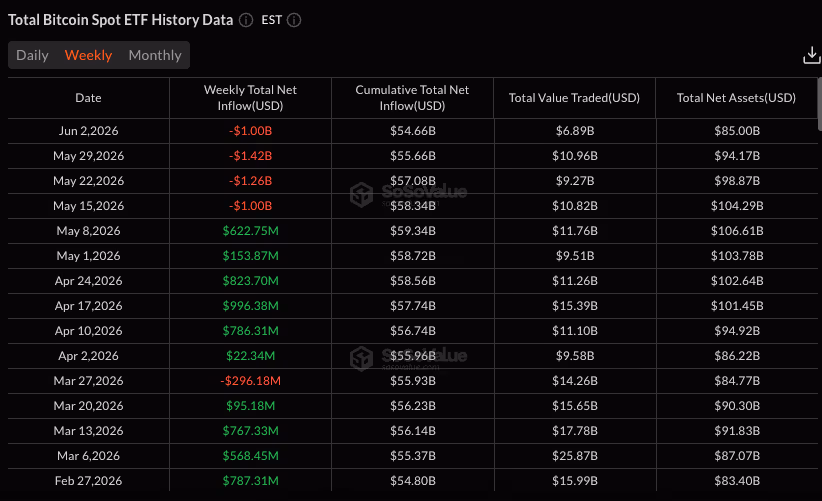
Task: Click the $17.78B value traded cell
Action: tap(575, 431)
